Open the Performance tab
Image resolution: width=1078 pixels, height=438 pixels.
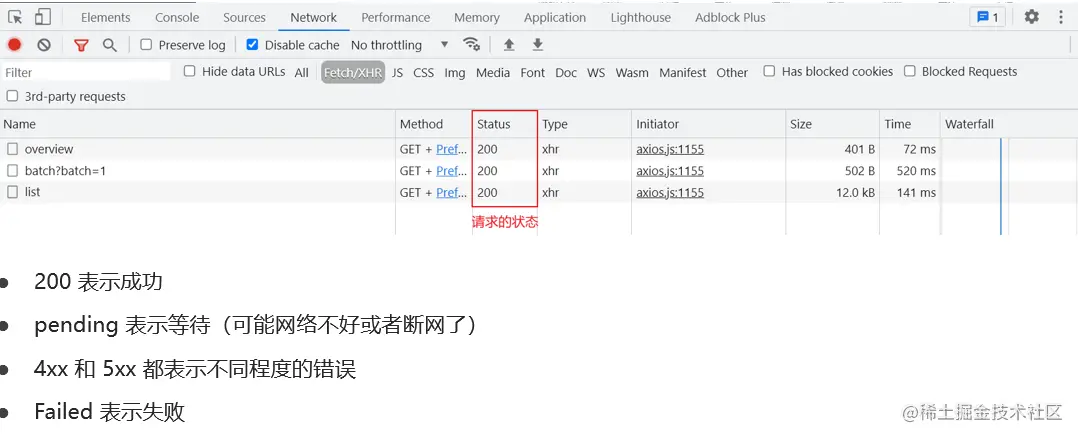(x=395, y=17)
